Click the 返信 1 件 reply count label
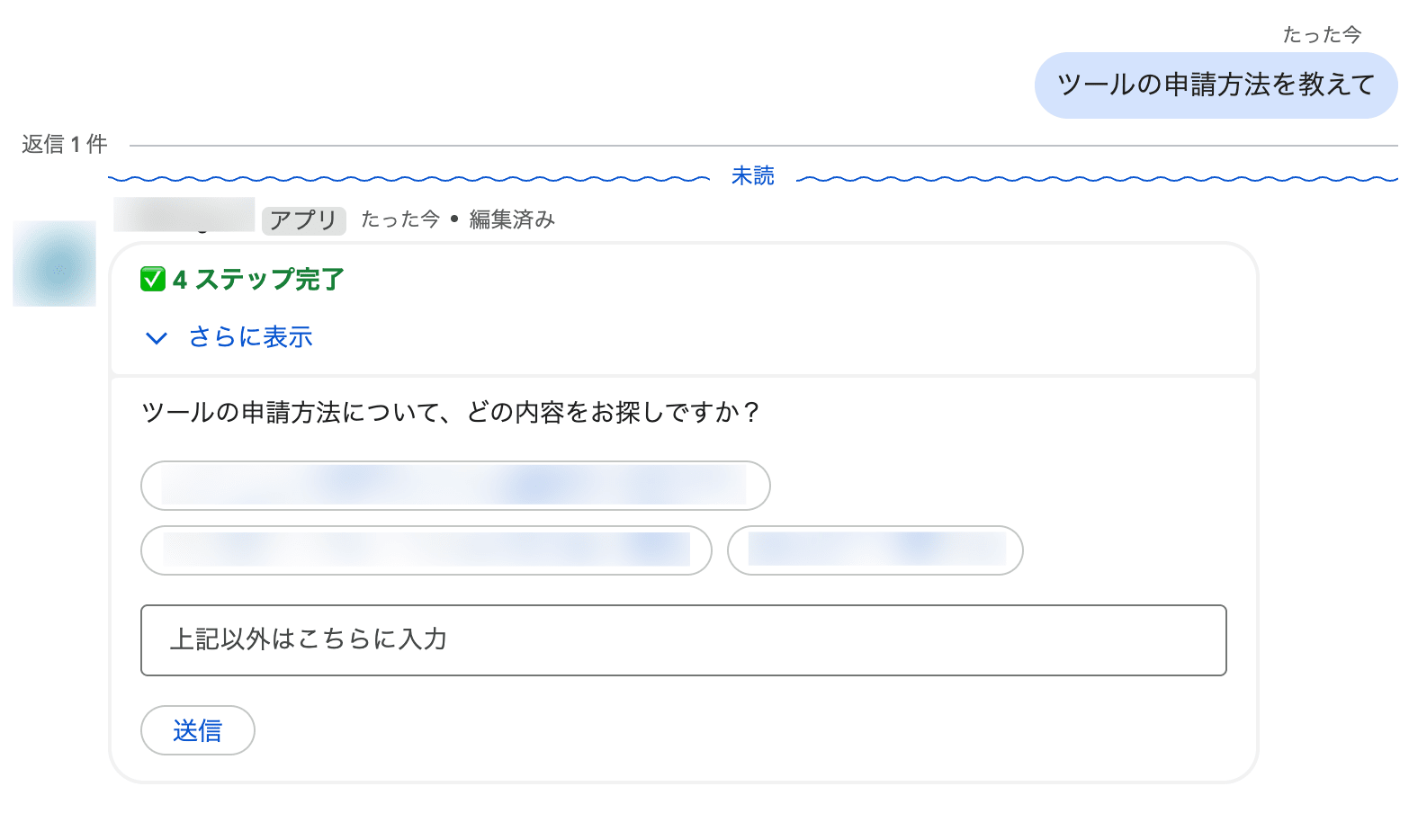 [65, 144]
